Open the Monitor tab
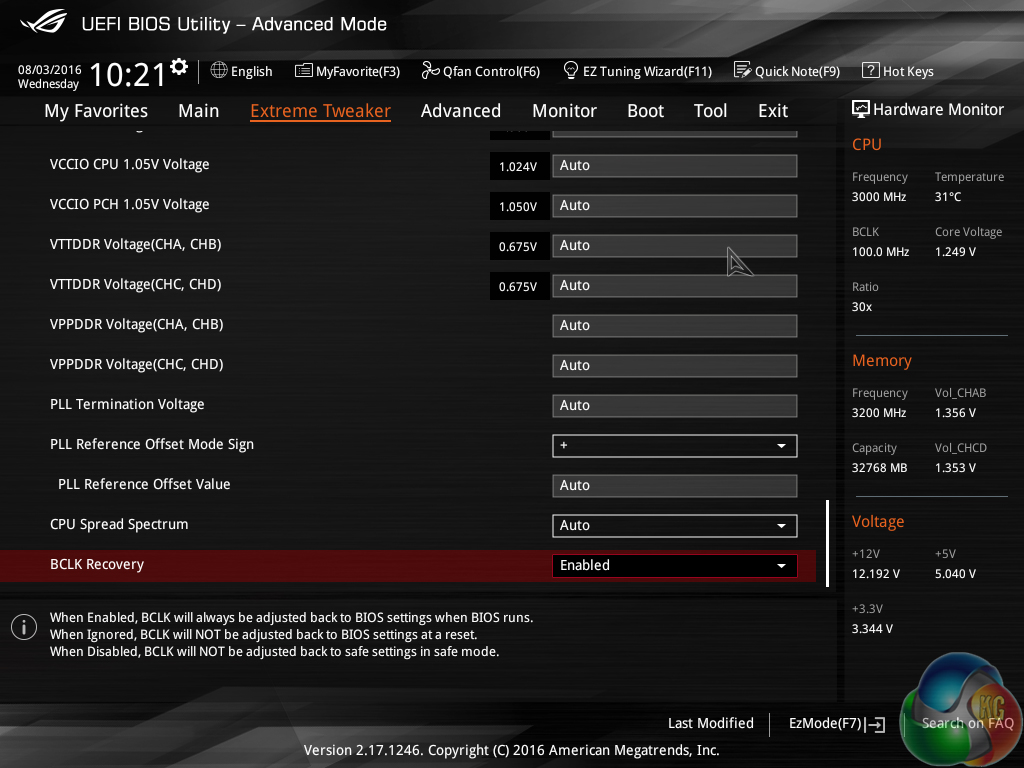Screen dimensions: 1024x768 pos(564,111)
